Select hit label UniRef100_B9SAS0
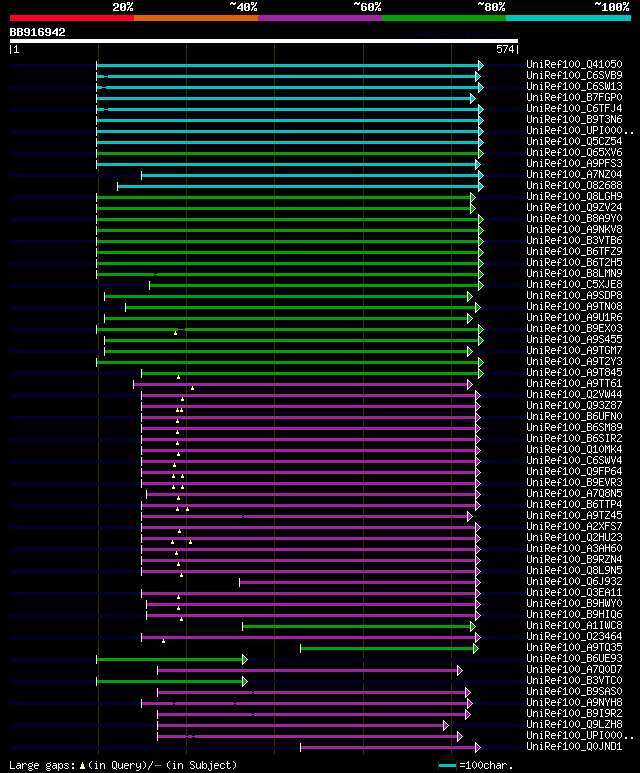The width and height of the screenshot is (640, 773). pos(574,692)
